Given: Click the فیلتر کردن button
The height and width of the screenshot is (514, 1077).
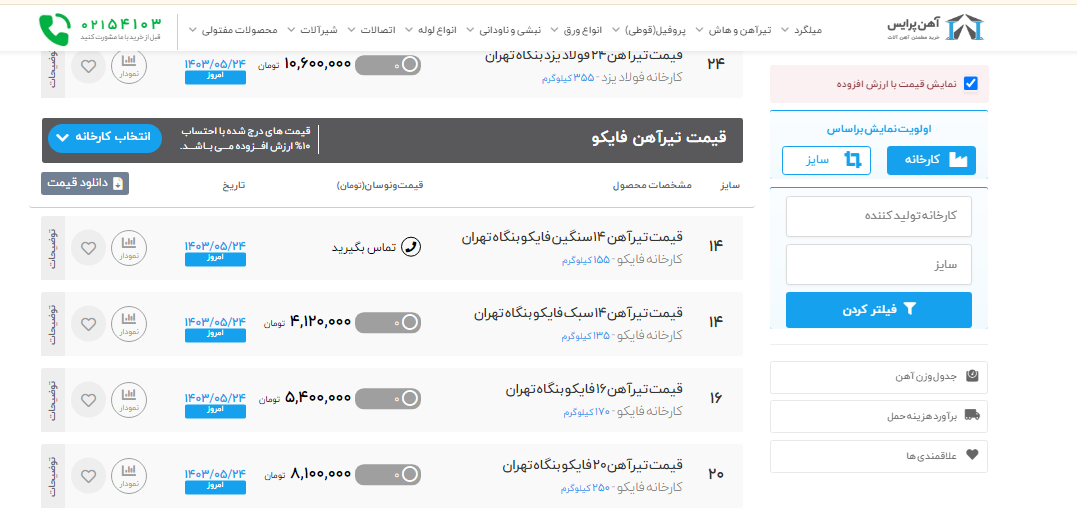Looking at the screenshot, I should click(878, 310).
